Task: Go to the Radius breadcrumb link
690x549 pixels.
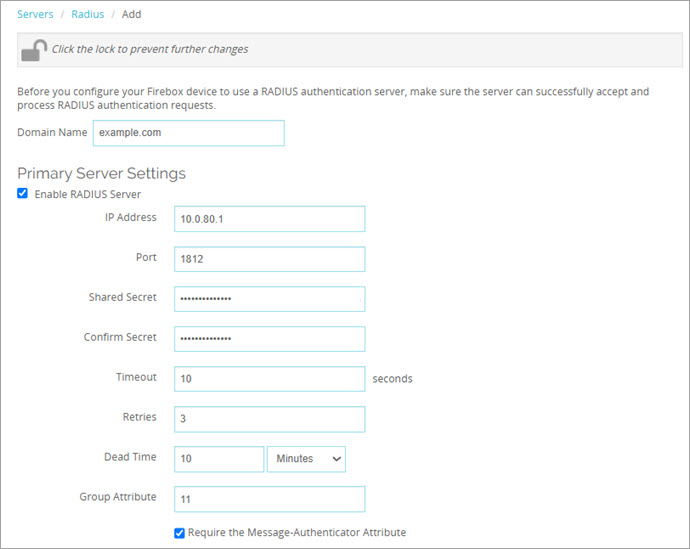Action: (87, 14)
